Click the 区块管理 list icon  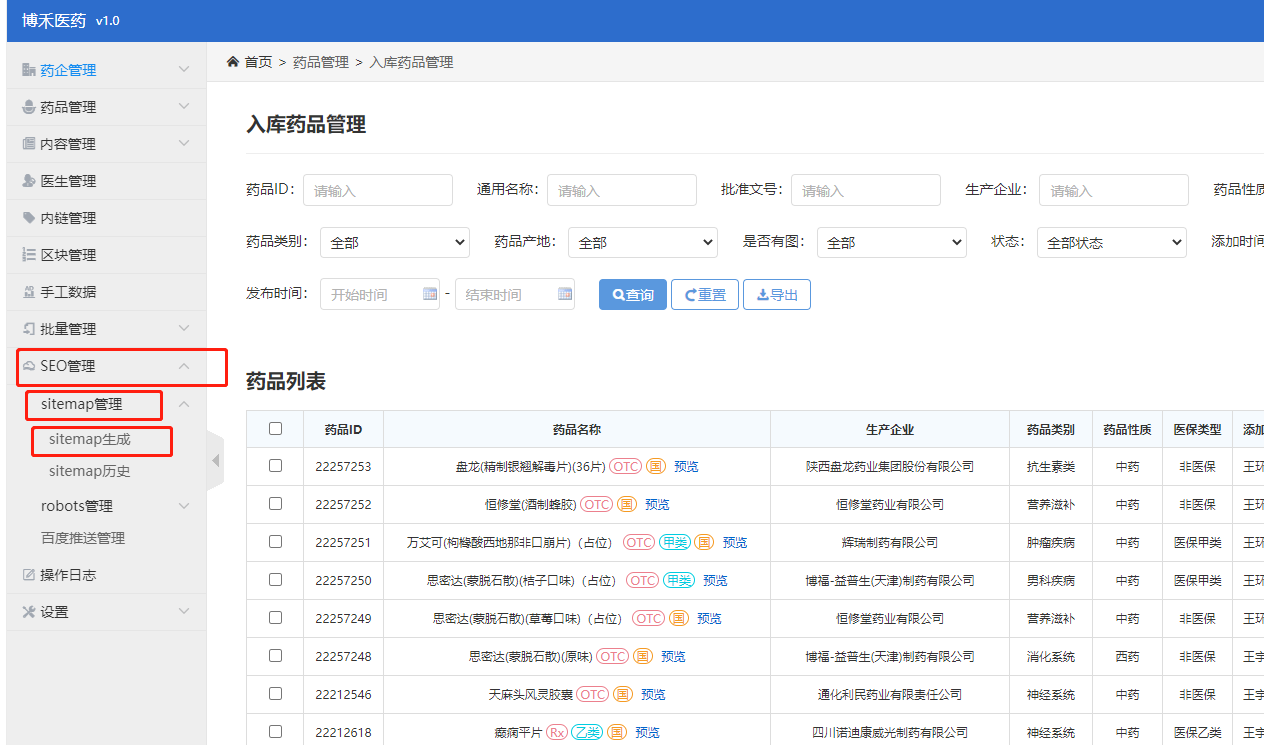click(x=29, y=255)
